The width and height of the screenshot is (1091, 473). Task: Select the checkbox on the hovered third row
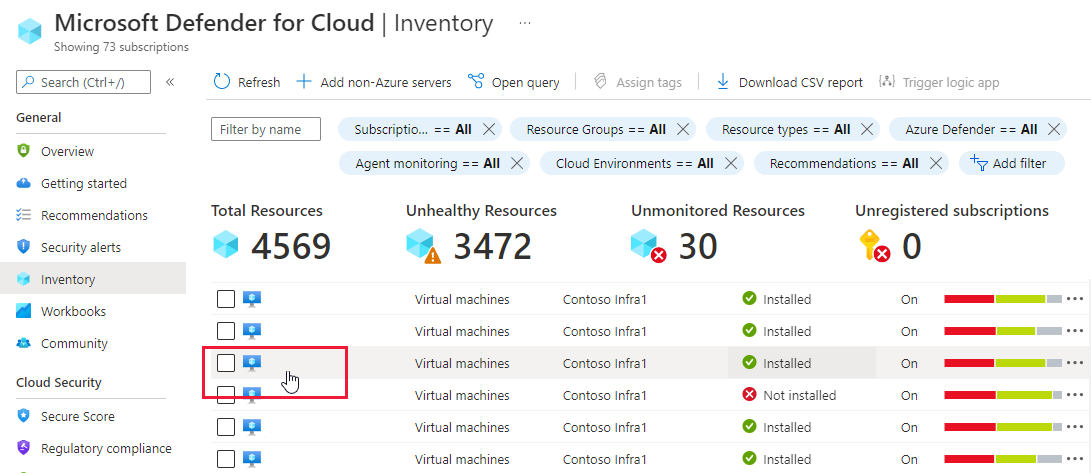coord(226,363)
